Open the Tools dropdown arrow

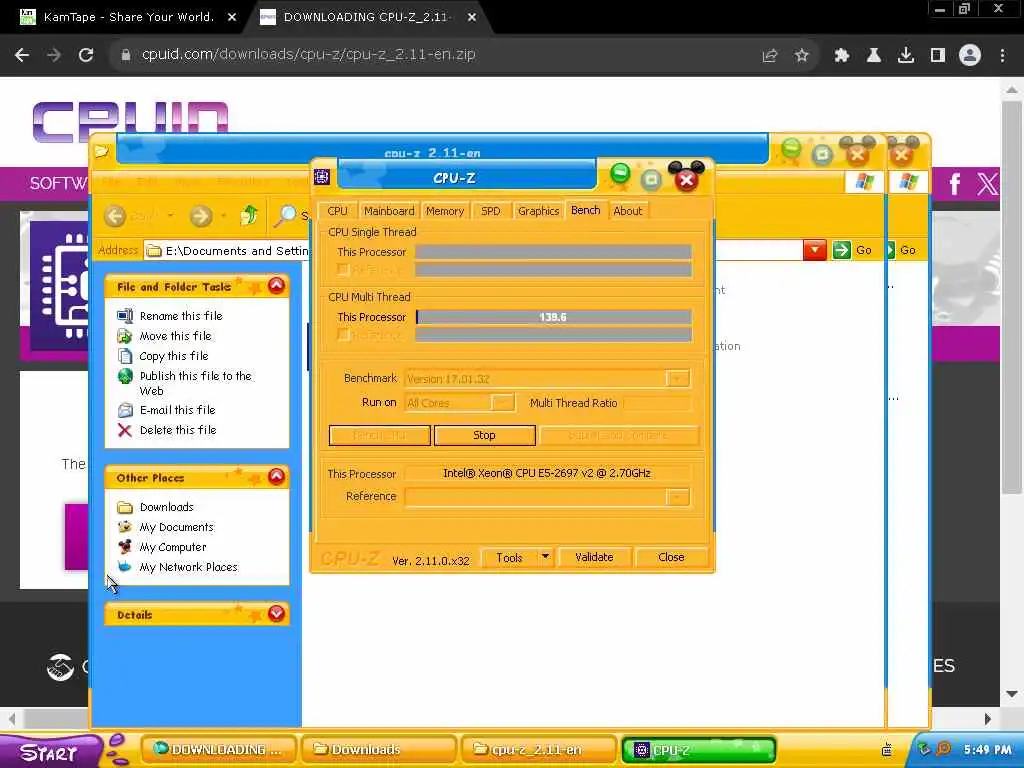[x=545, y=557]
